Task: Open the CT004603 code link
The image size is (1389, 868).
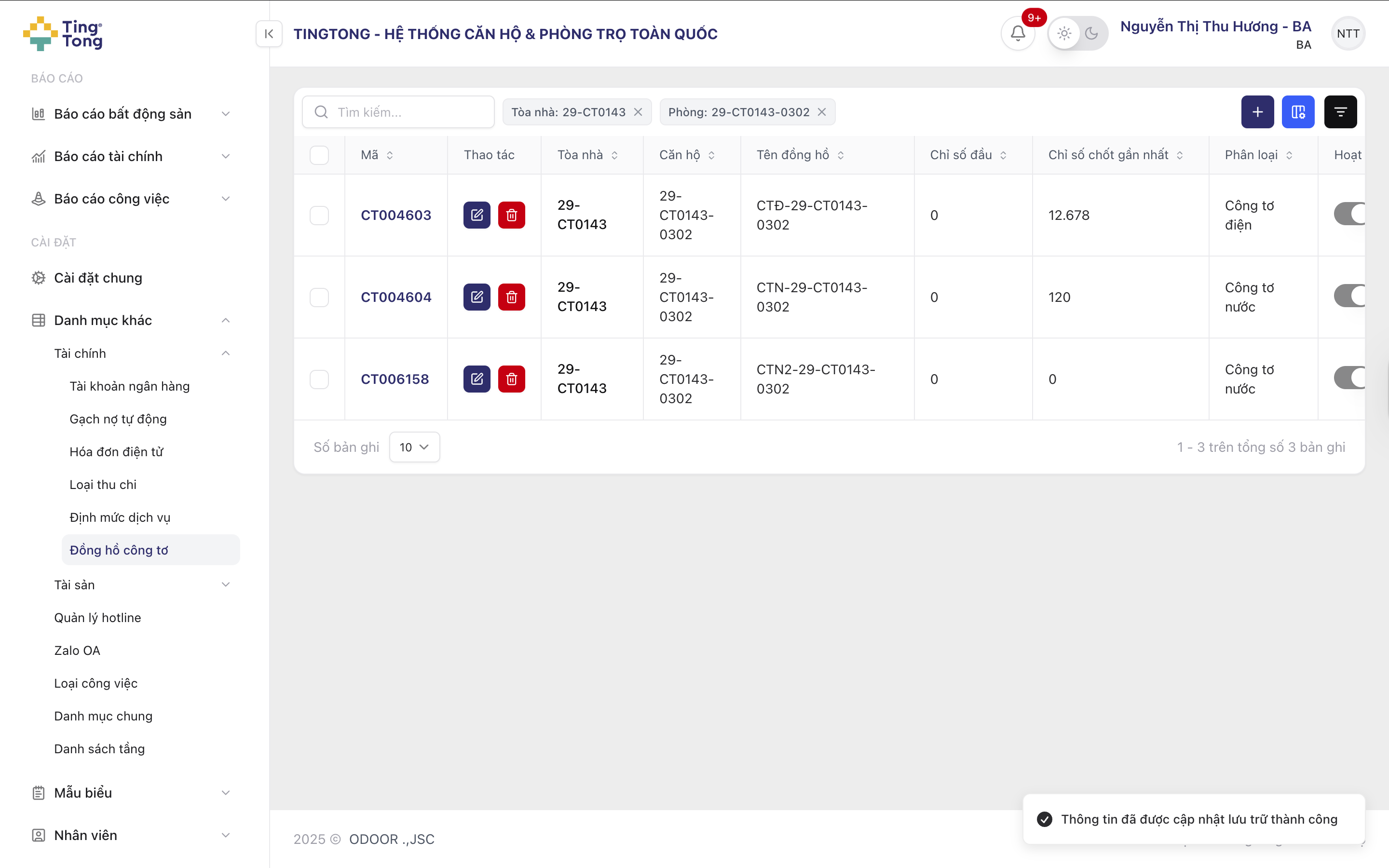Action: point(395,215)
